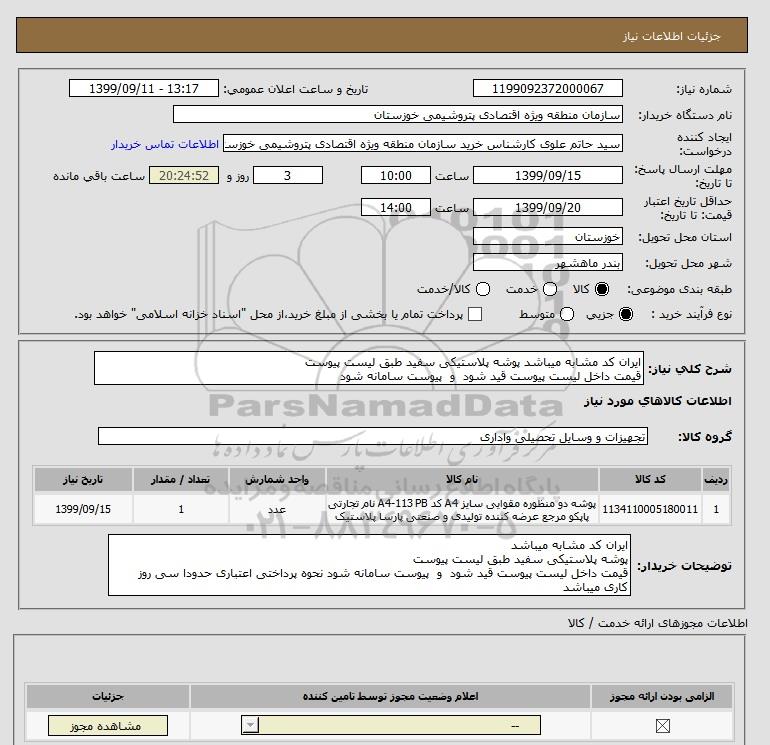770x745 pixels.
Task: Click the کد کالا column header
Action: click(x=650, y=479)
